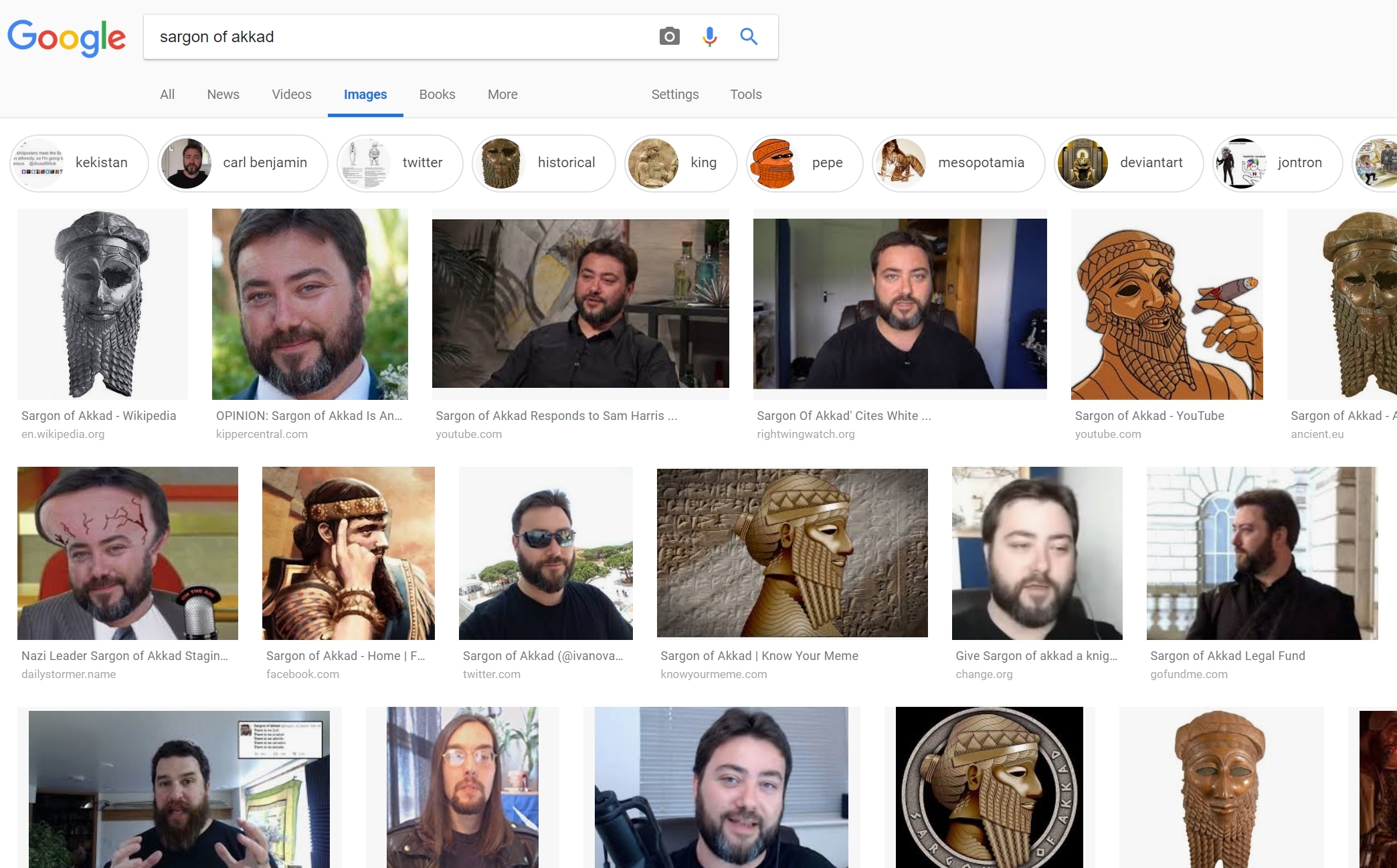This screenshot has height=868, width=1397.
Task: Open the Sam Harris response video thumbnail
Action: pyautogui.click(x=581, y=303)
